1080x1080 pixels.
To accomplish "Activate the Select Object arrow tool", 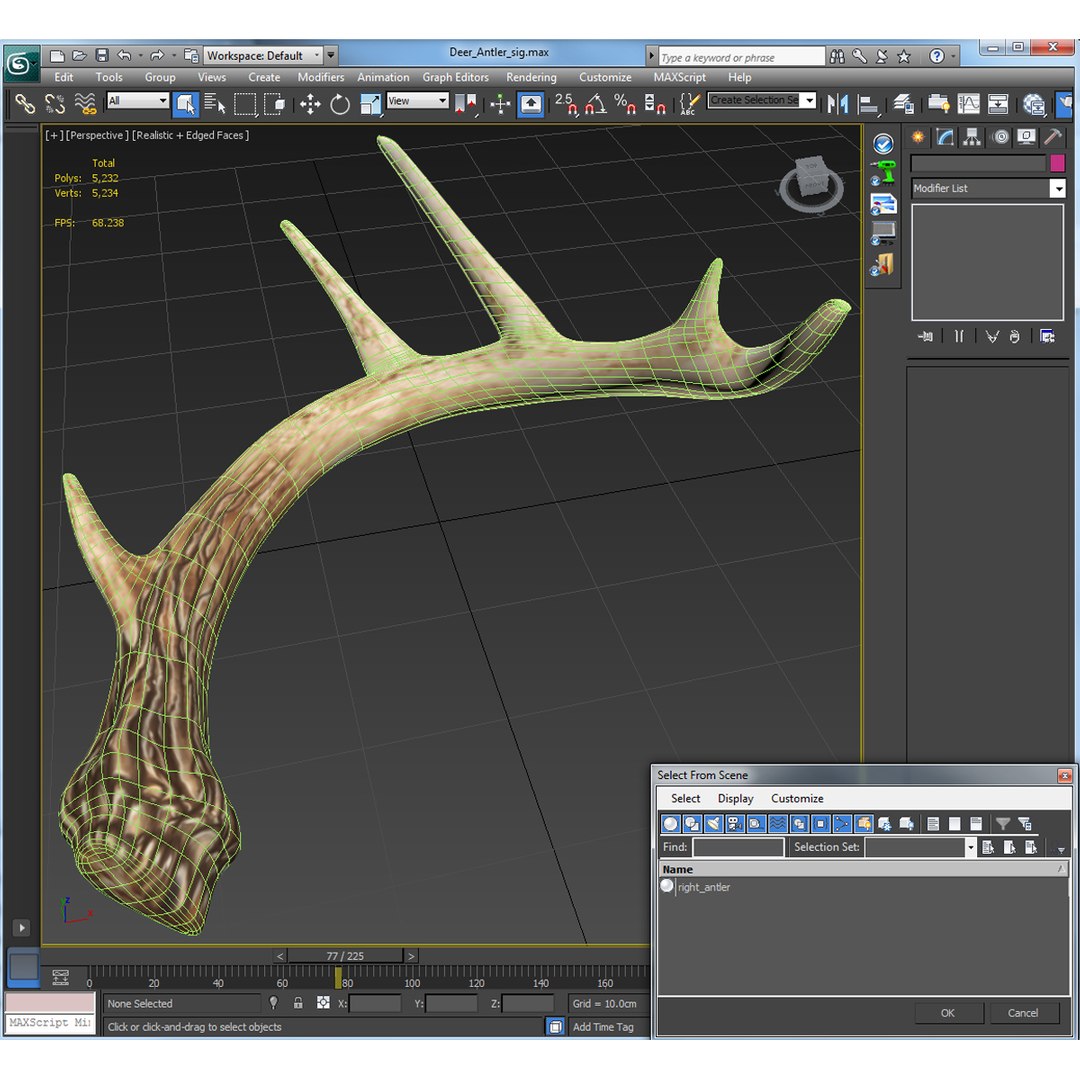I will pos(185,104).
